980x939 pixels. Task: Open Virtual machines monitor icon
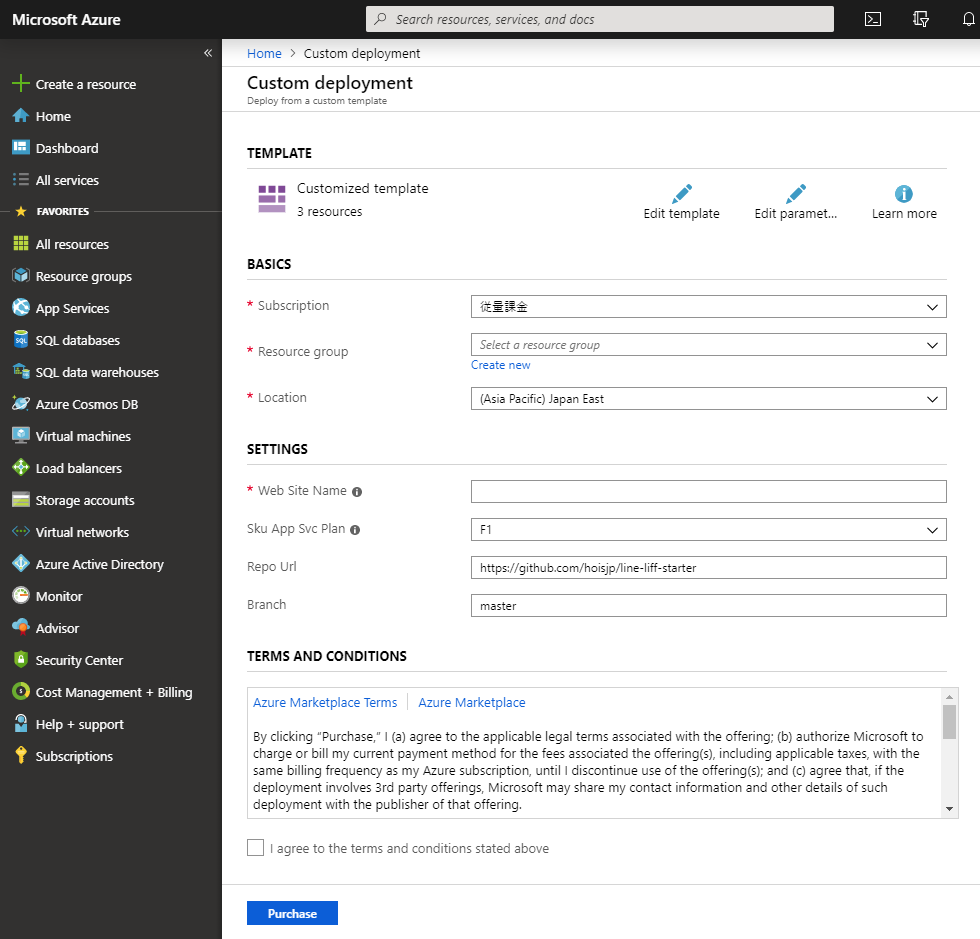point(21,436)
